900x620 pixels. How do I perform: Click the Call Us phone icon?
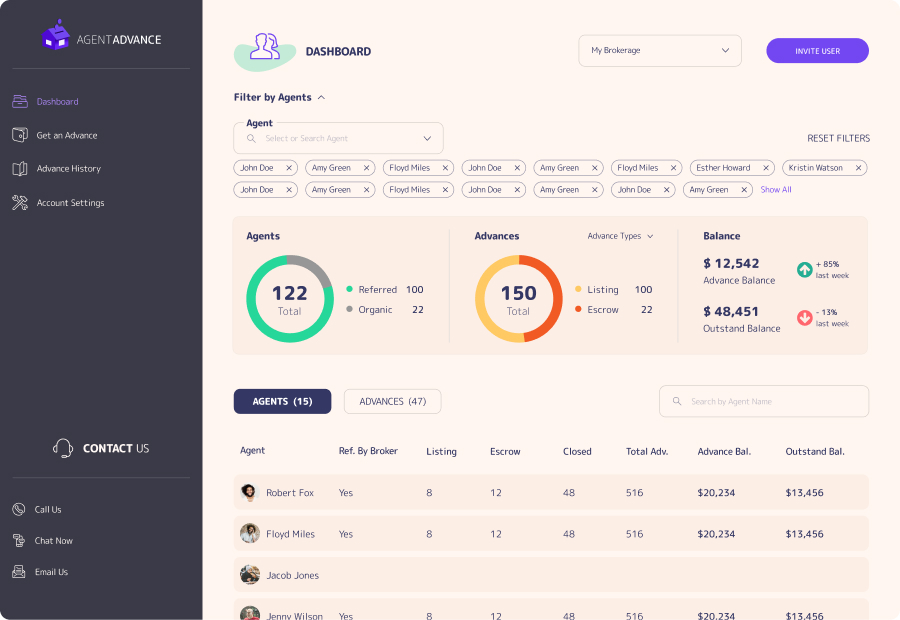click(19, 509)
